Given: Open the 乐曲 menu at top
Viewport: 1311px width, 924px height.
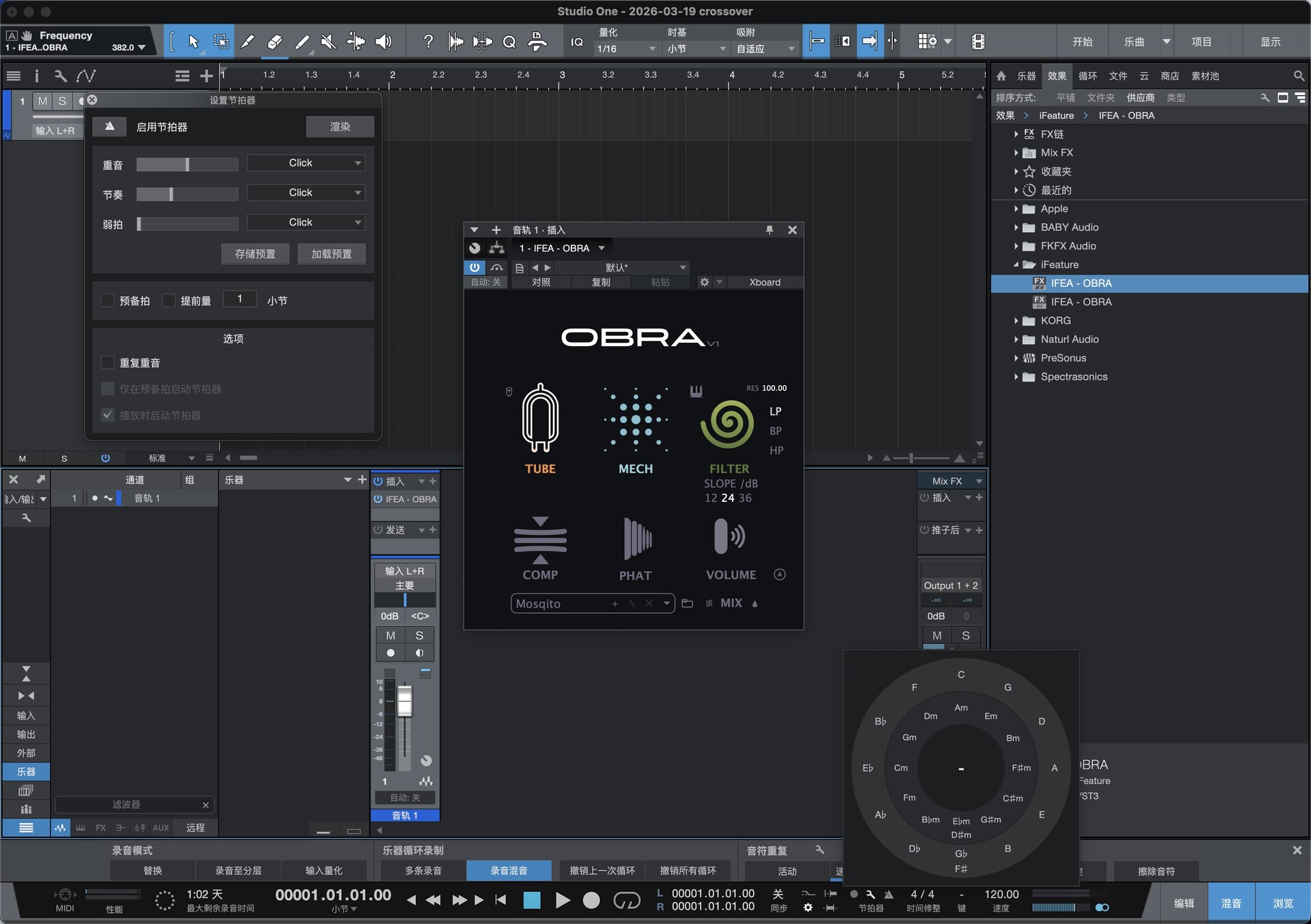Looking at the screenshot, I should tap(1134, 42).
